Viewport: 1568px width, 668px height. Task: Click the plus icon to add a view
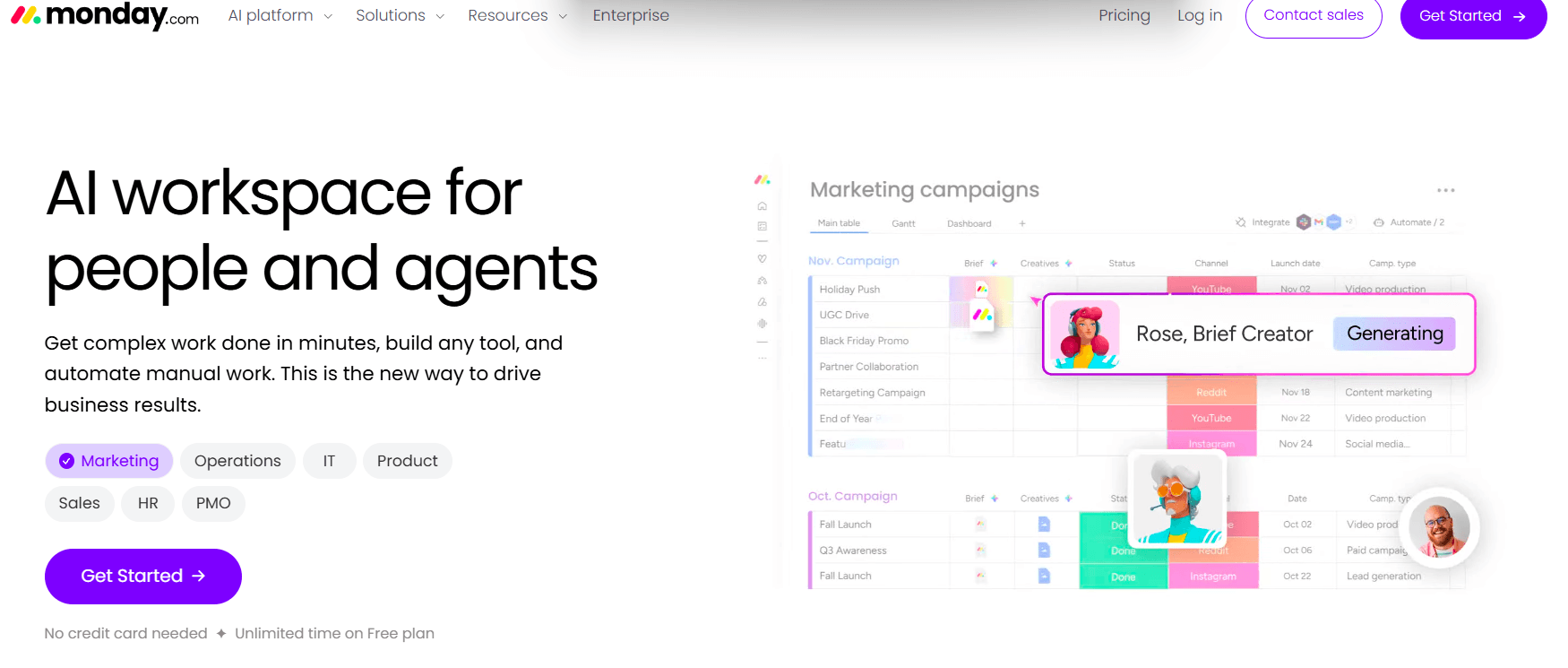1022,223
